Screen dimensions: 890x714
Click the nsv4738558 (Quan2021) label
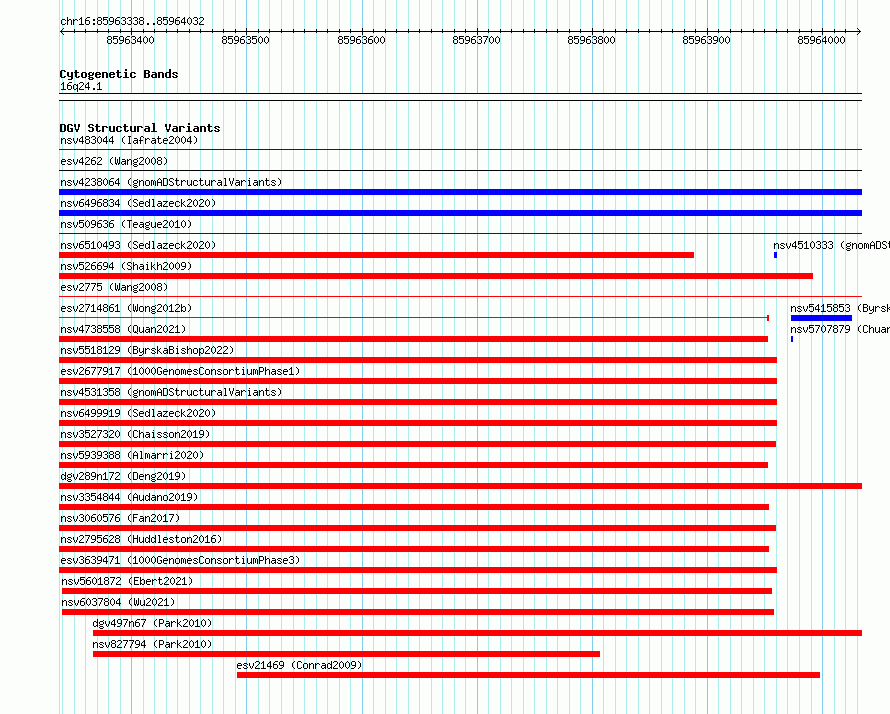click(x=123, y=329)
